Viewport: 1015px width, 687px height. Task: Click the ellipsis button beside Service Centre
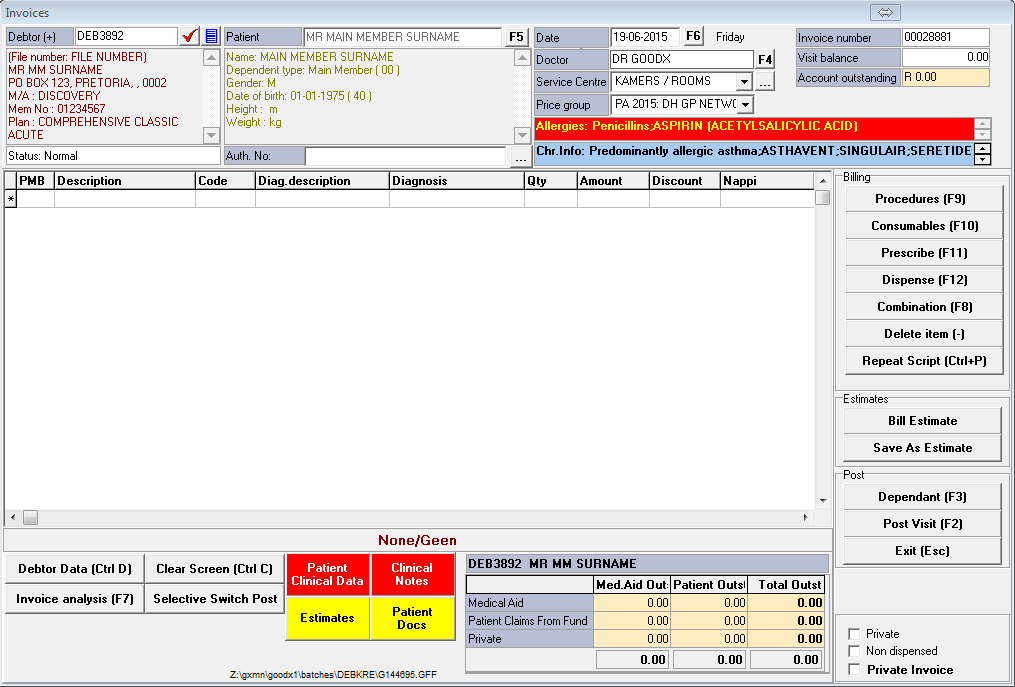(765, 82)
